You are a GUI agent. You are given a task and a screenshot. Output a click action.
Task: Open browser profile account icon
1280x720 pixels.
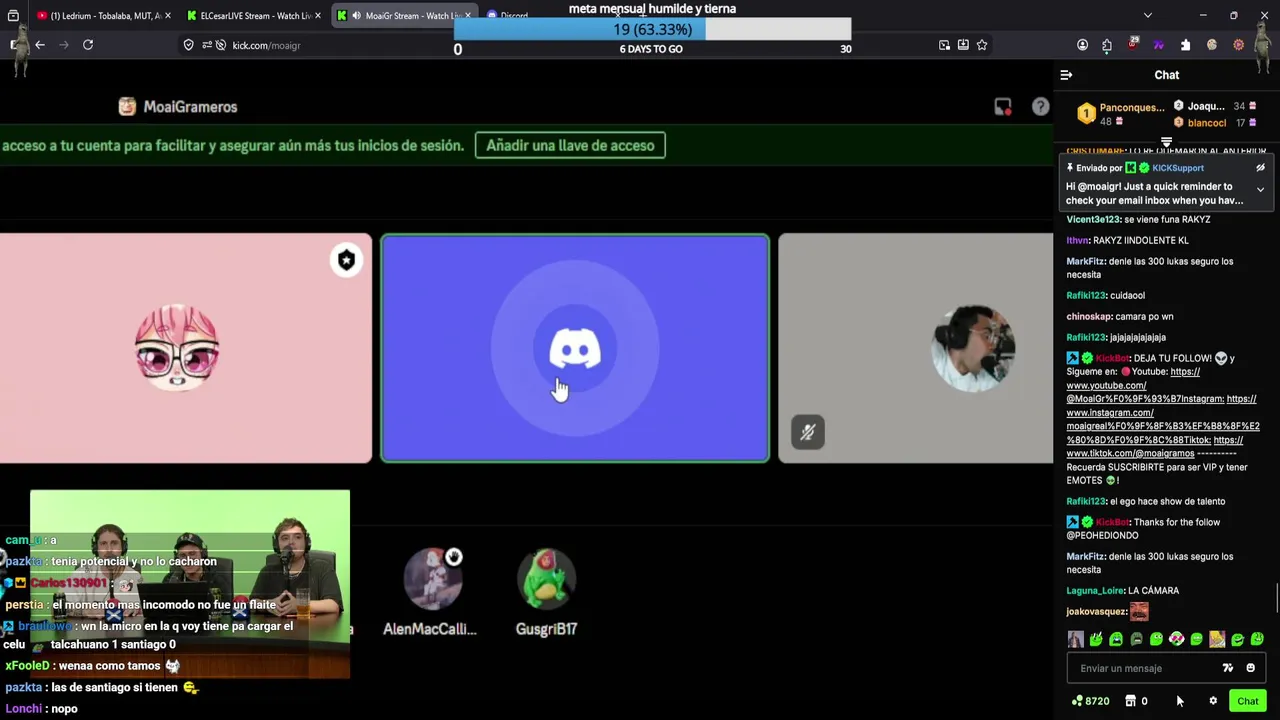pos(1082,45)
